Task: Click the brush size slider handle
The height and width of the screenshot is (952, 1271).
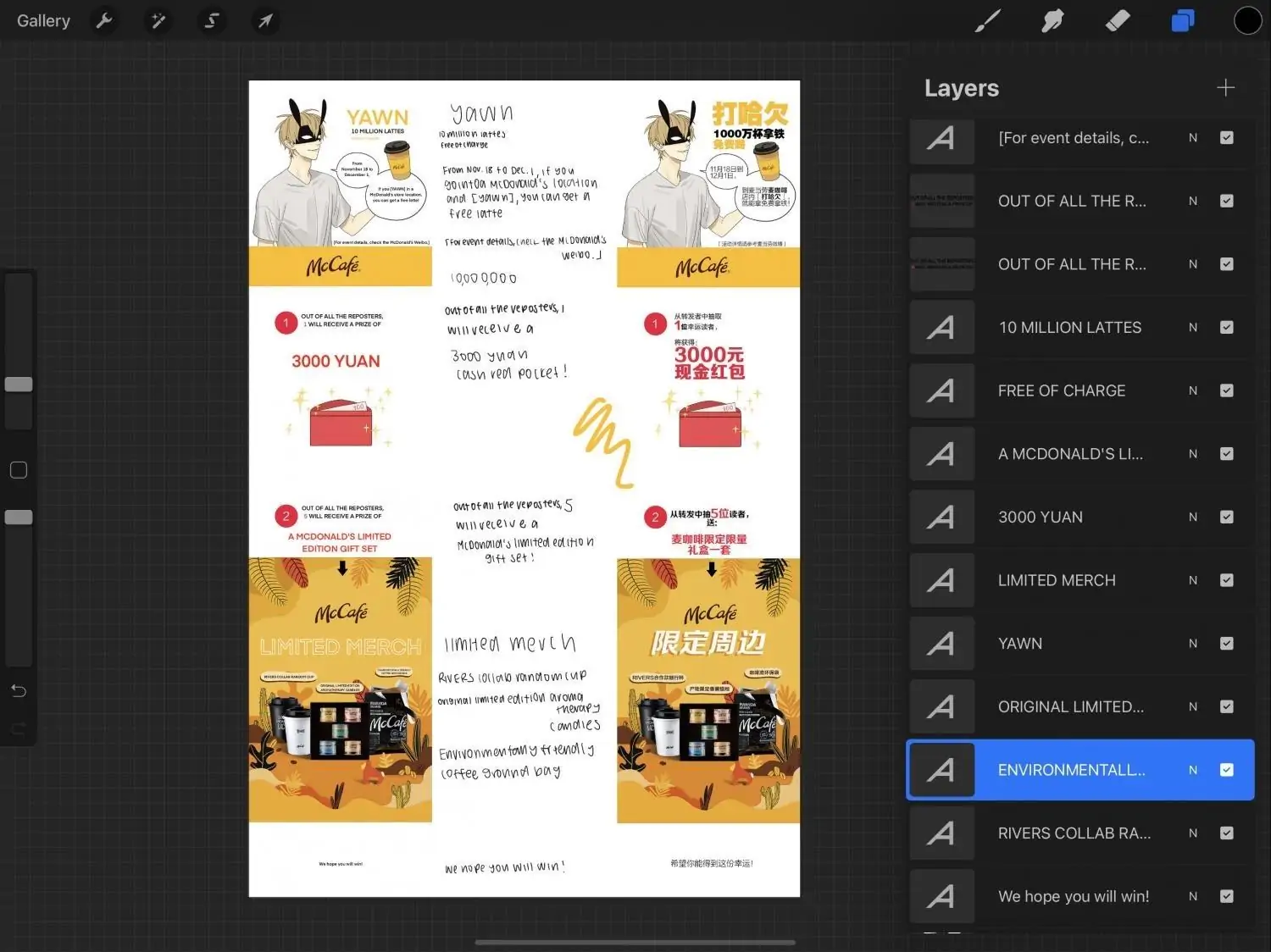Action: 19,384
